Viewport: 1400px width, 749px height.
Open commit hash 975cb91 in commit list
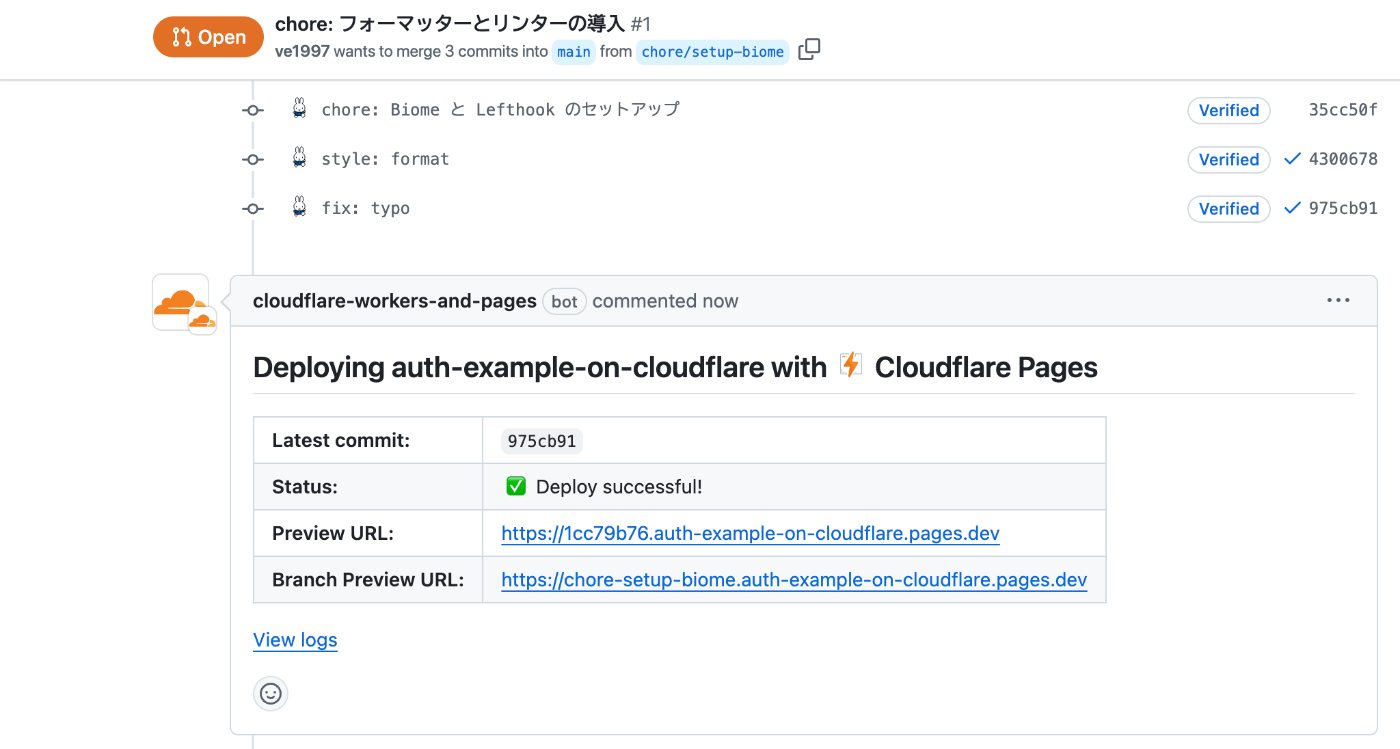(x=1343, y=208)
